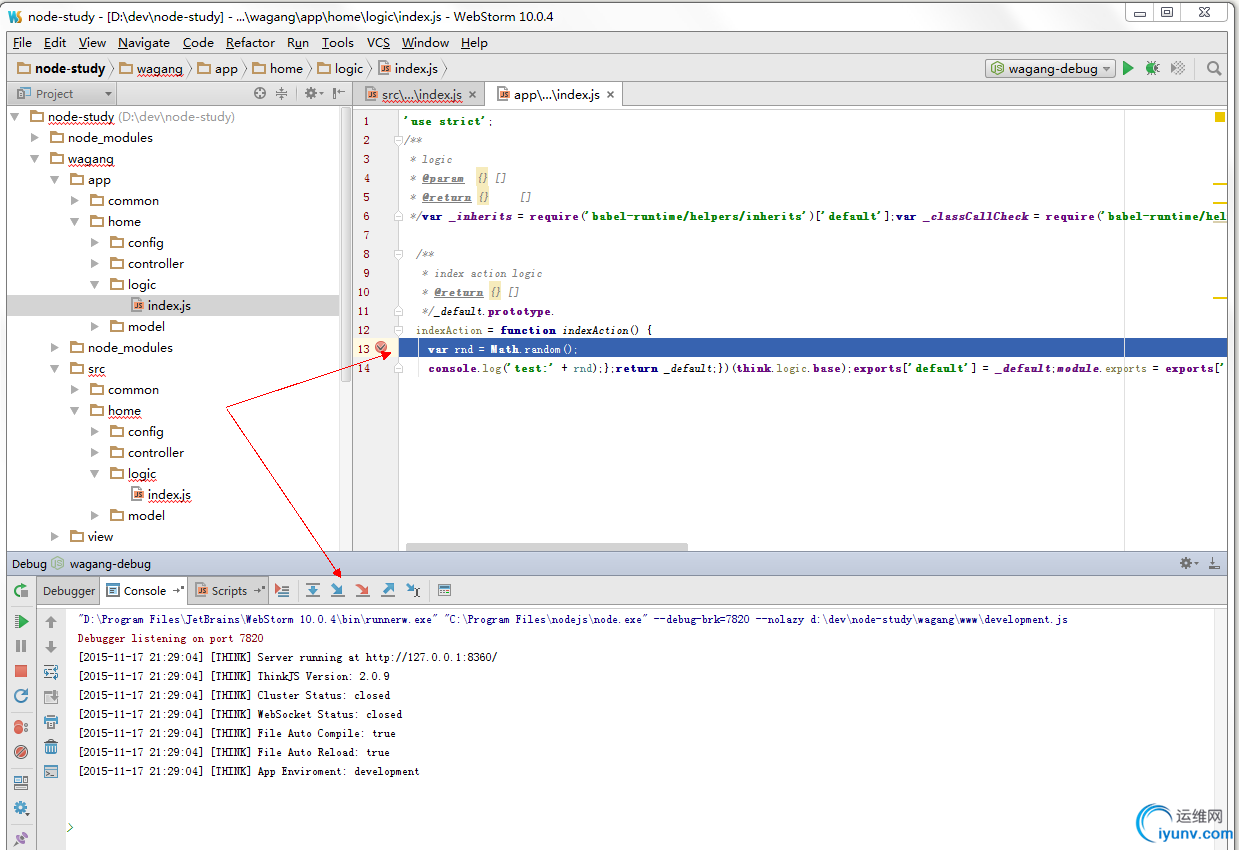Click the Step Over debug icon
Image resolution: width=1239 pixels, height=850 pixels.
click(313, 590)
